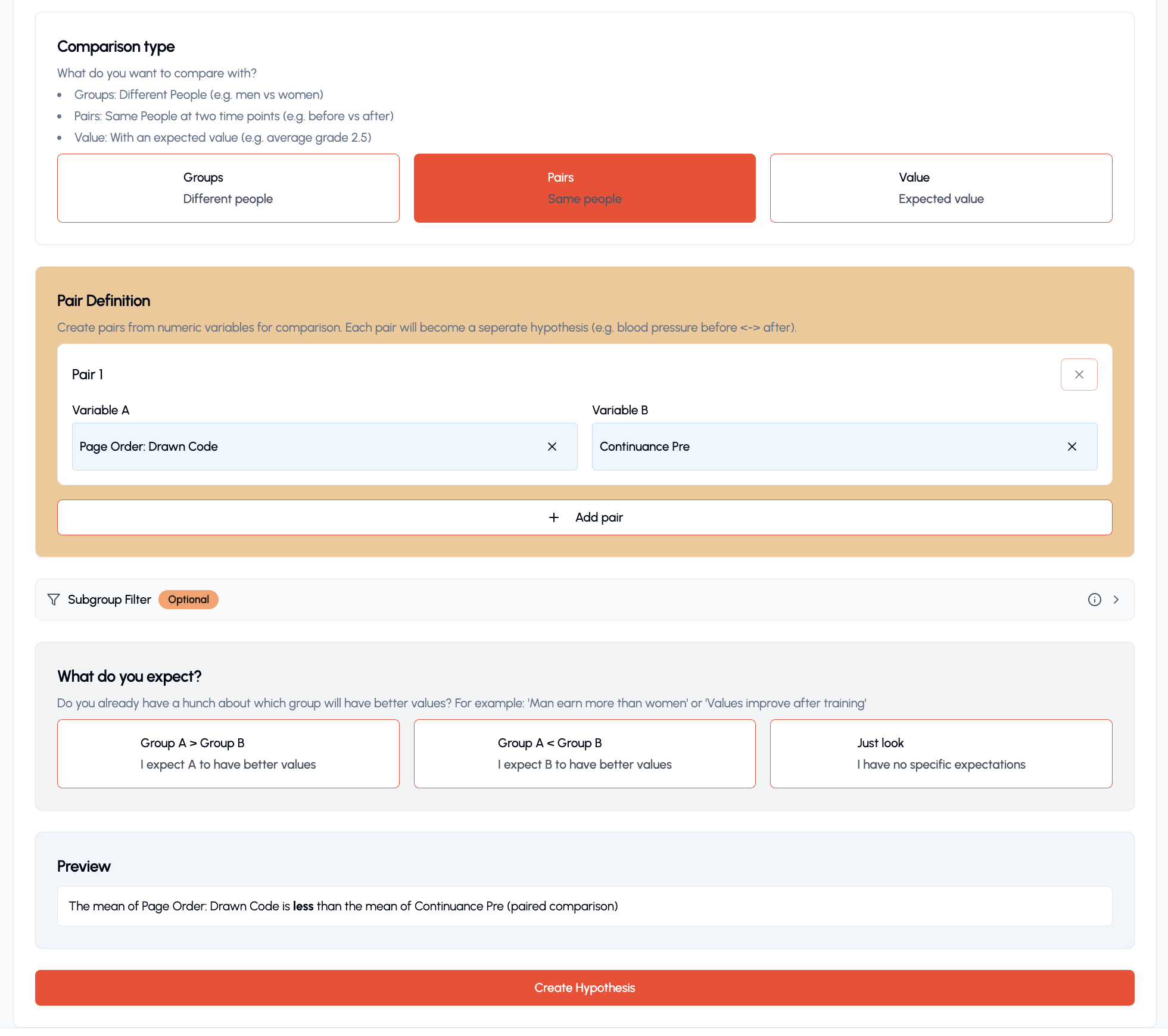Click the What do you expect heading

click(129, 676)
